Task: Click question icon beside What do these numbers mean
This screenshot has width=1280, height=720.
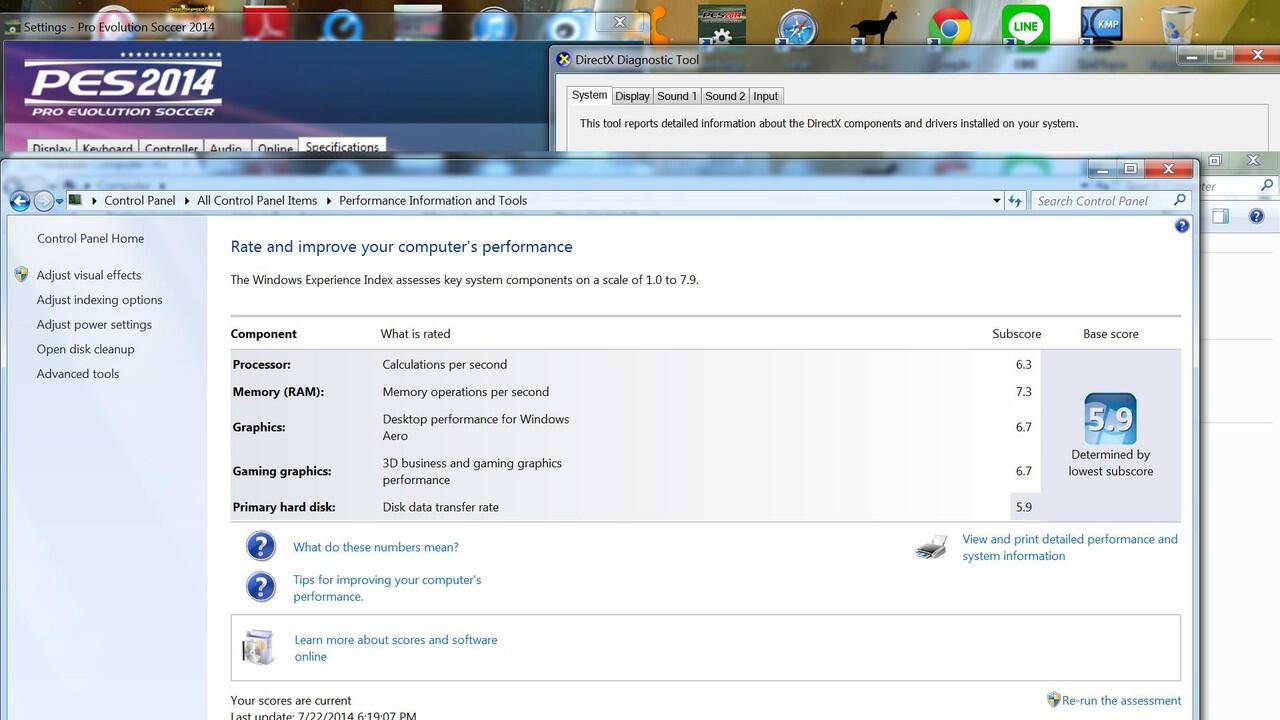Action: [261, 546]
